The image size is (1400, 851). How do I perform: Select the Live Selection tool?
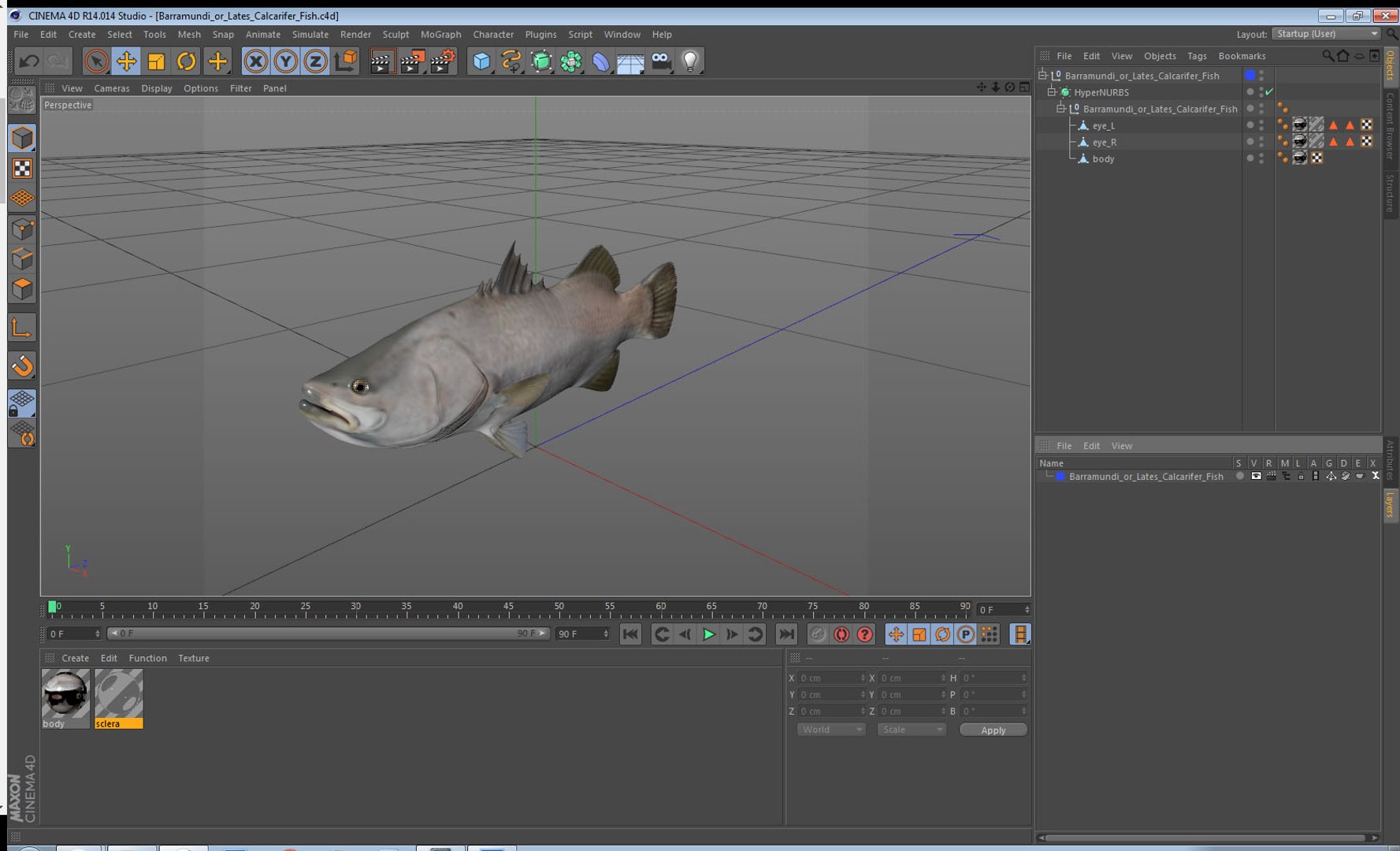(x=96, y=61)
